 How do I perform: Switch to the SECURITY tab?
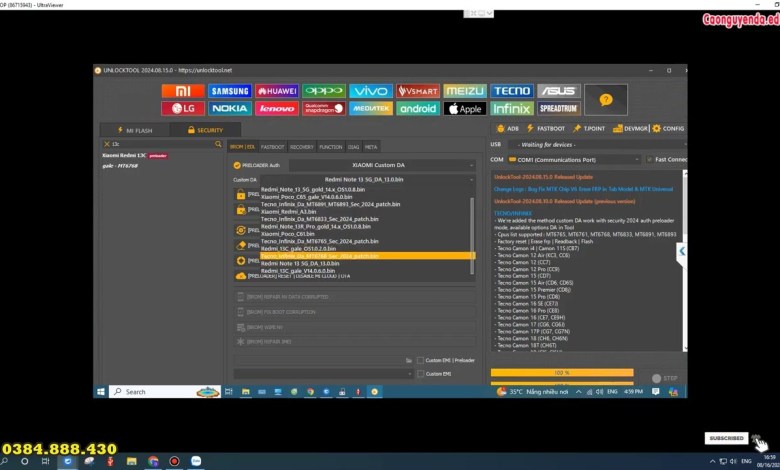[205, 130]
